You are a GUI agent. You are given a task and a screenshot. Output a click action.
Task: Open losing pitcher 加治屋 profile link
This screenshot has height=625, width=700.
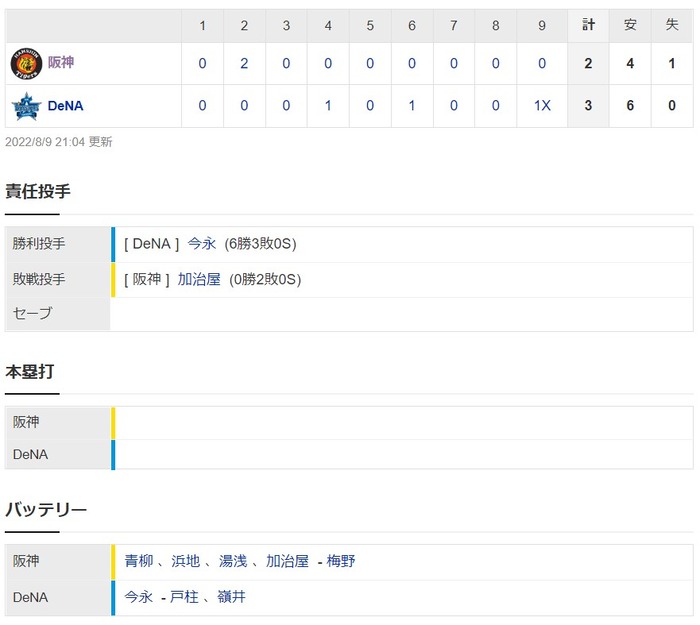[x=199, y=279]
